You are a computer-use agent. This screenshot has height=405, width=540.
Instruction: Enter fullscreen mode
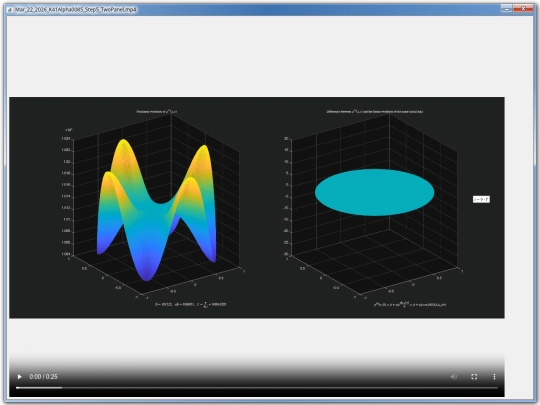coord(474,377)
